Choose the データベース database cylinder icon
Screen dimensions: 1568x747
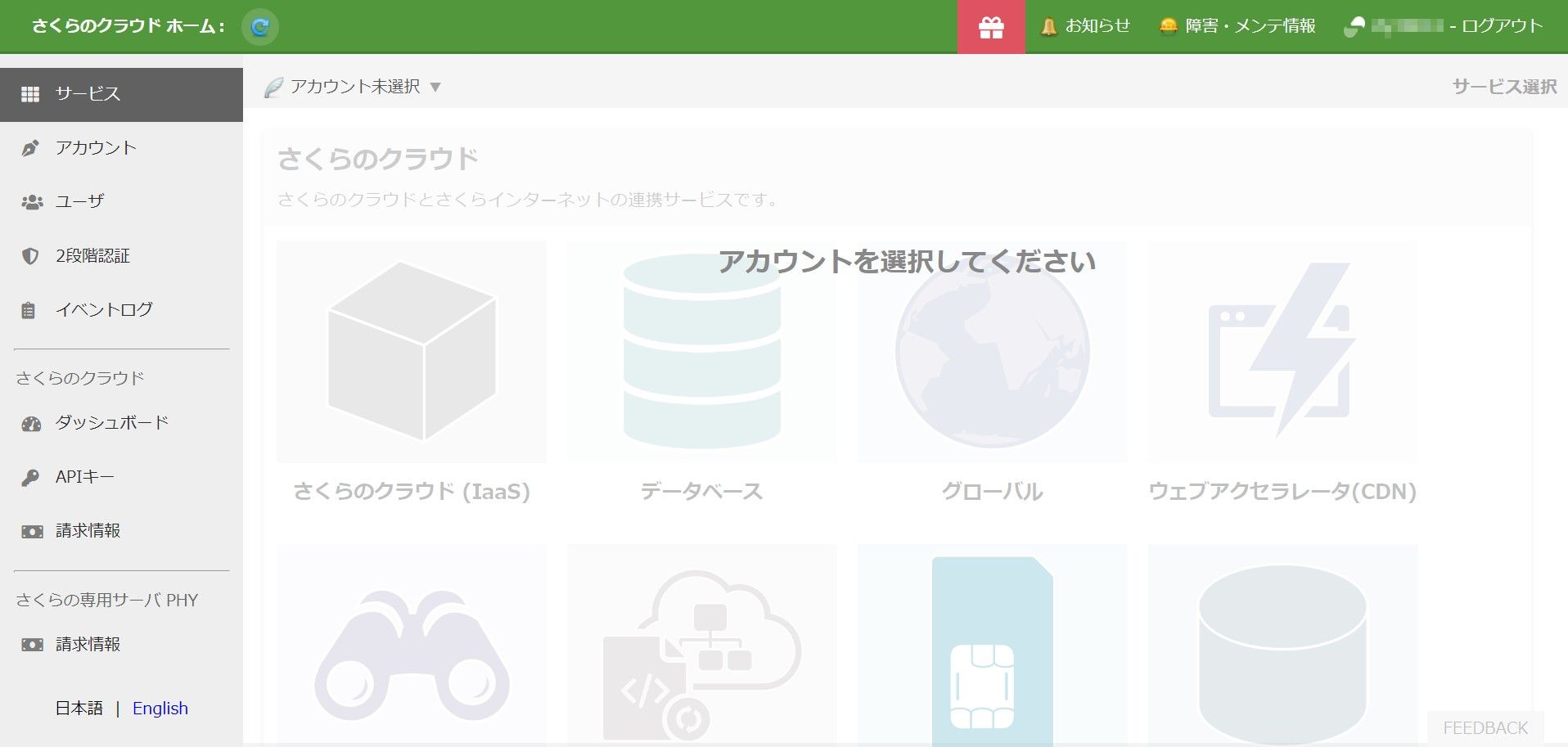point(701,351)
